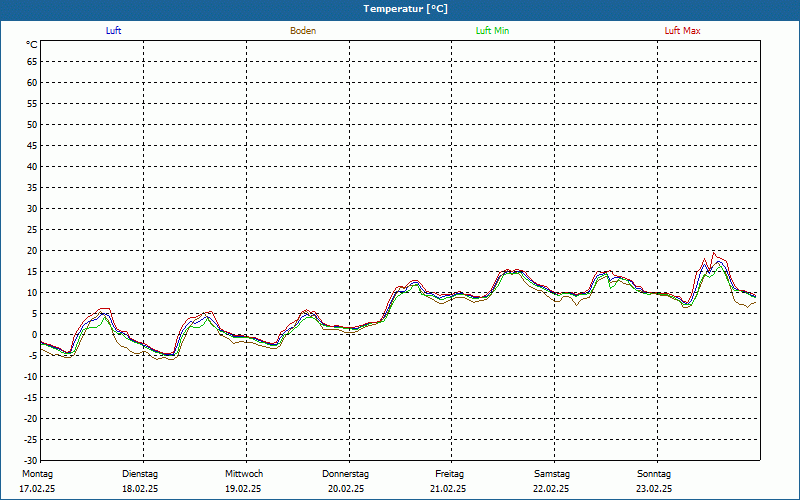Image resolution: width=800 pixels, height=500 pixels.
Task: Click the Samstag day label
Action: [x=552, y=474]
